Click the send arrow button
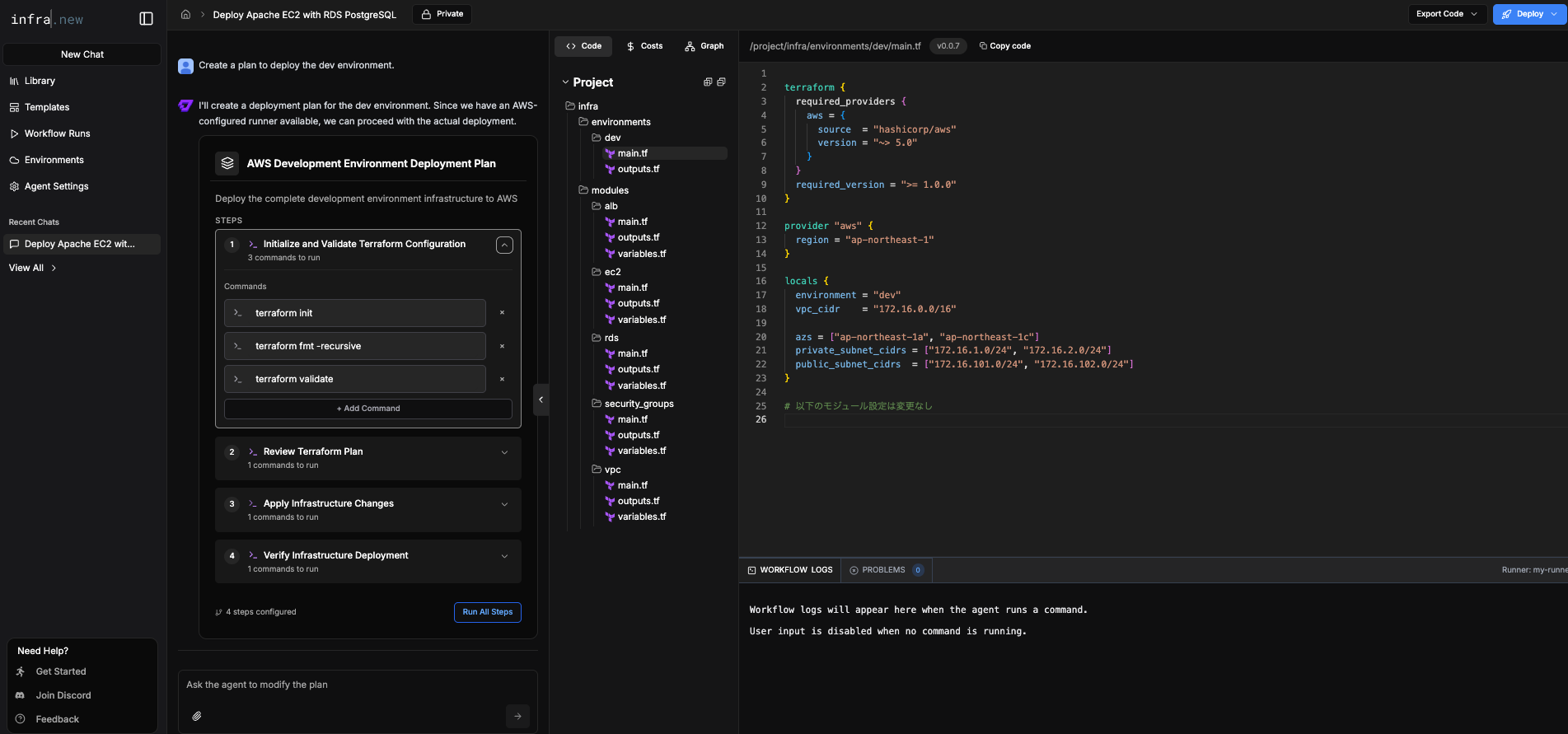1568x734 pixels. (517, 716)
